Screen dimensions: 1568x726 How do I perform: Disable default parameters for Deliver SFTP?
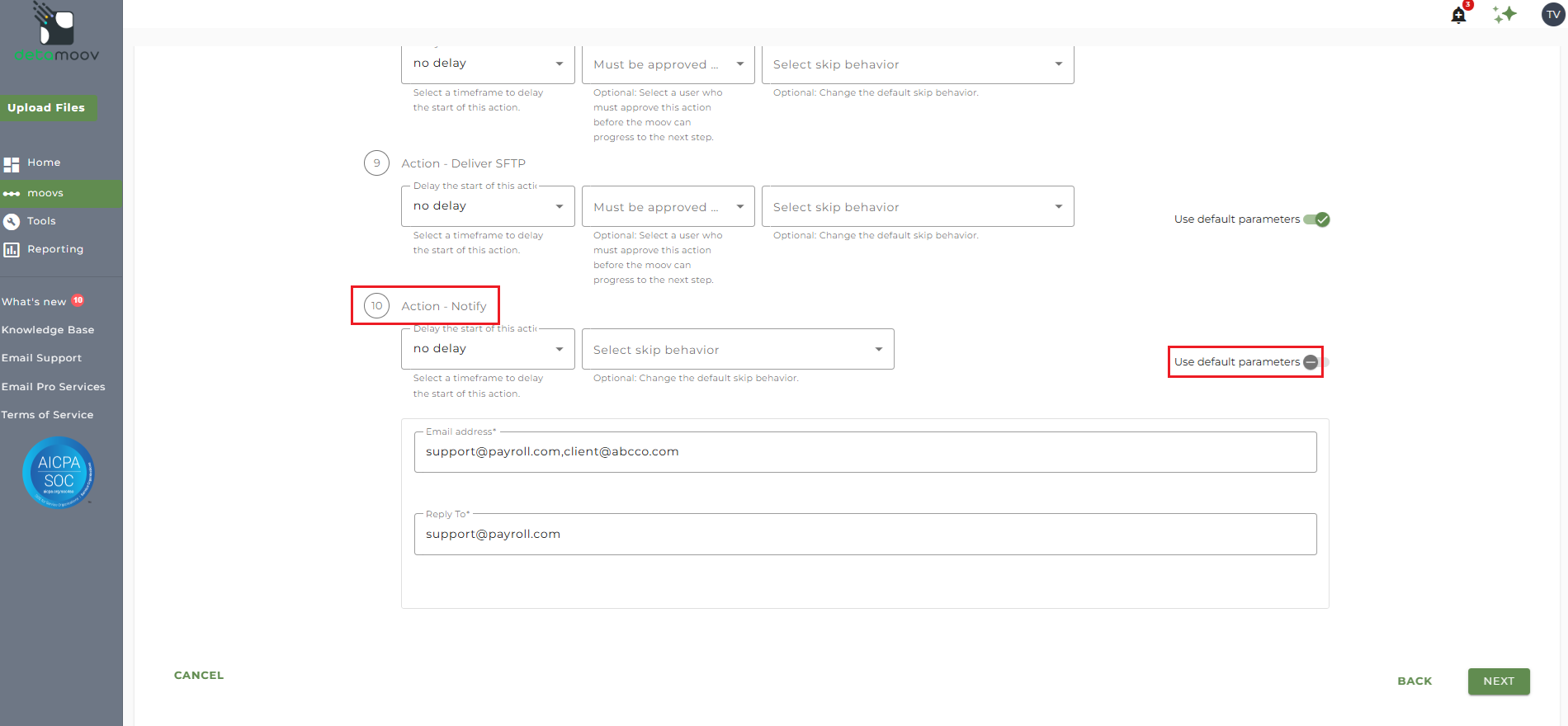click(x=1317, y=219)
